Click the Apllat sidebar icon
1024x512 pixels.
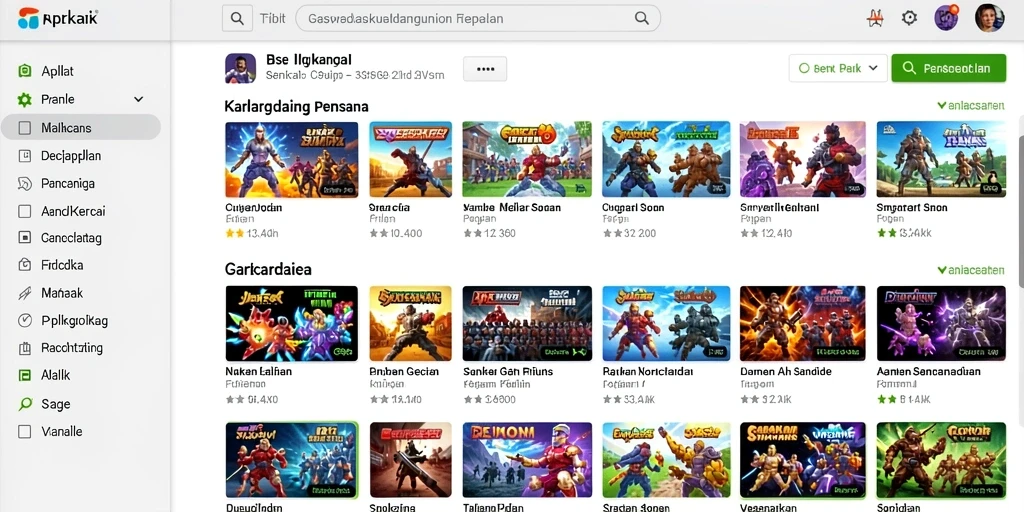click(x=25, y=71)
